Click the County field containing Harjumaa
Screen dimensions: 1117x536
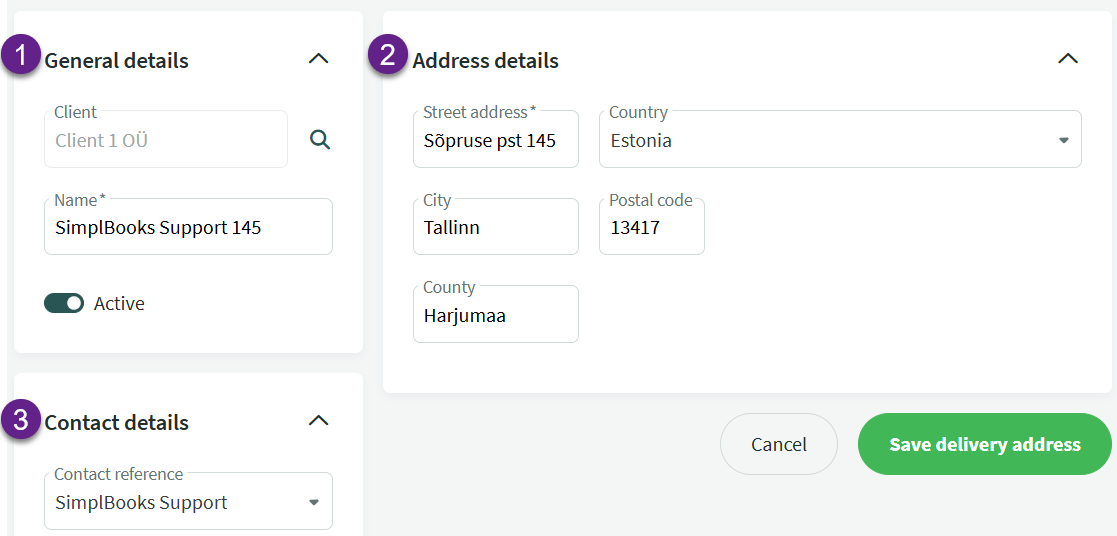coord(496,314)
